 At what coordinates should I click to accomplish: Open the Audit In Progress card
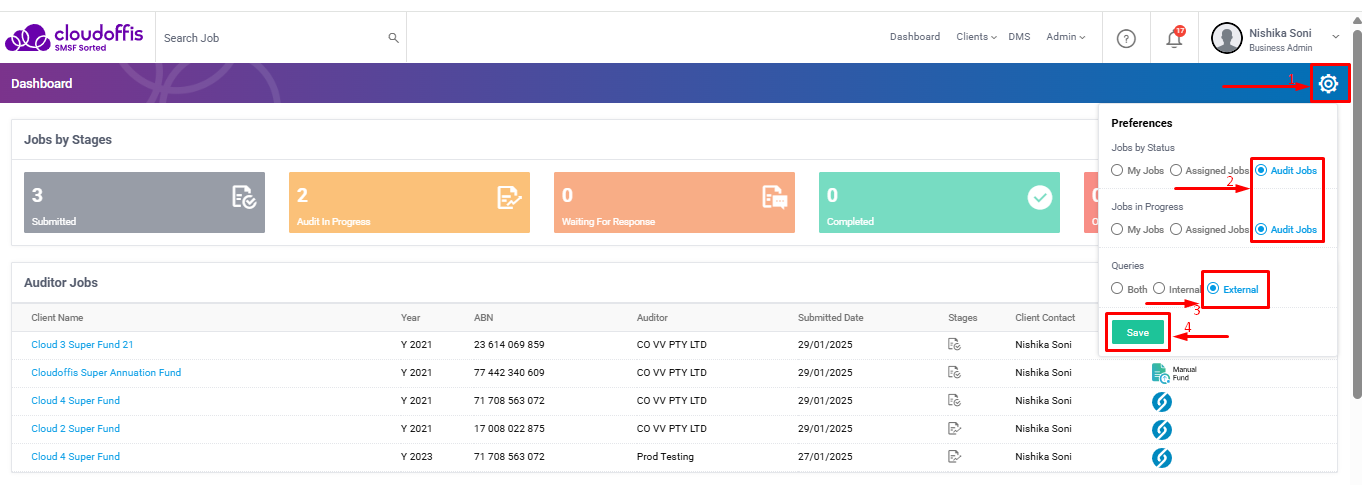pyautogui.click(x=409, y=203)
